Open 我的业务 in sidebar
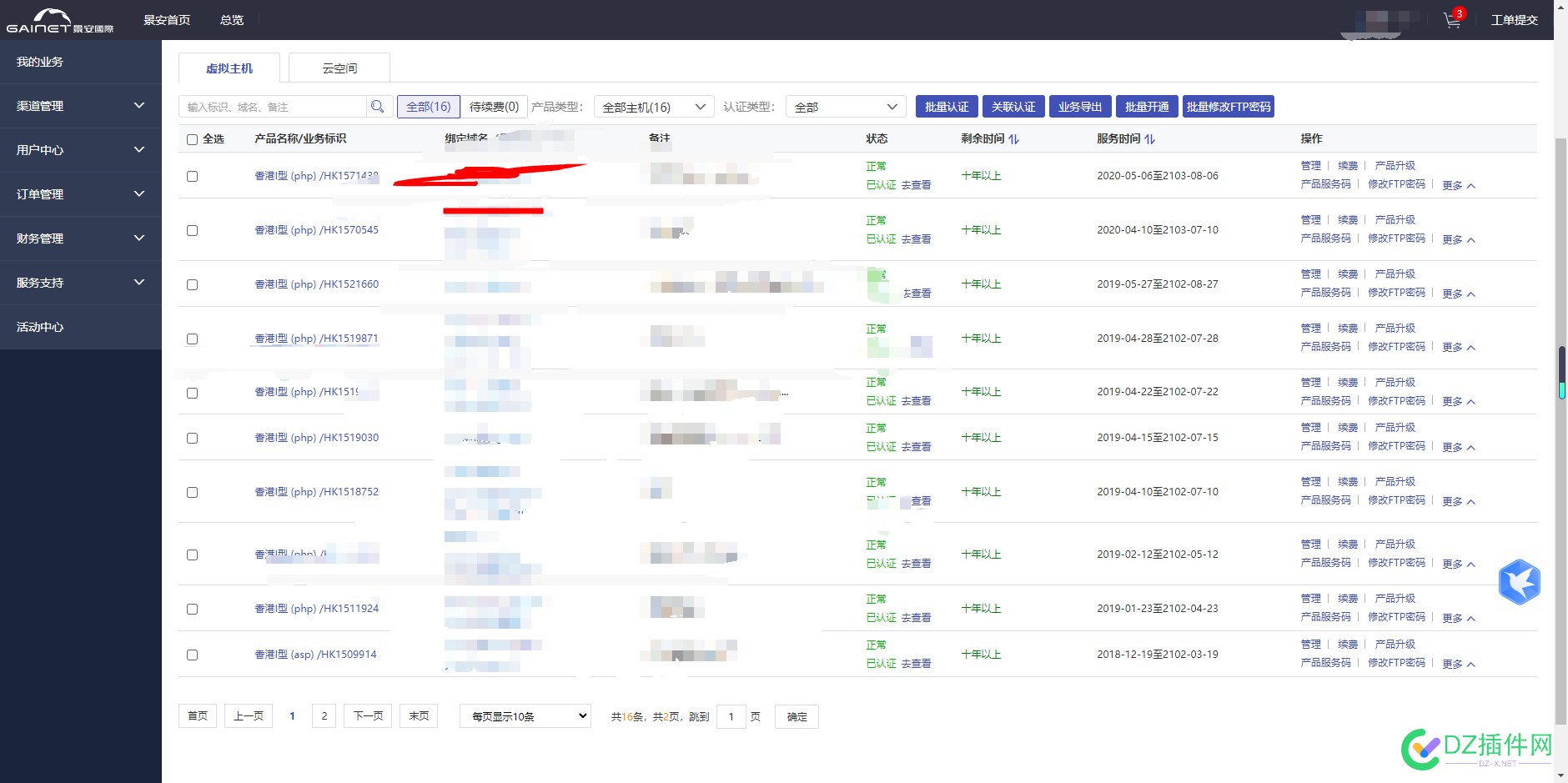 (x=81, y=62)
